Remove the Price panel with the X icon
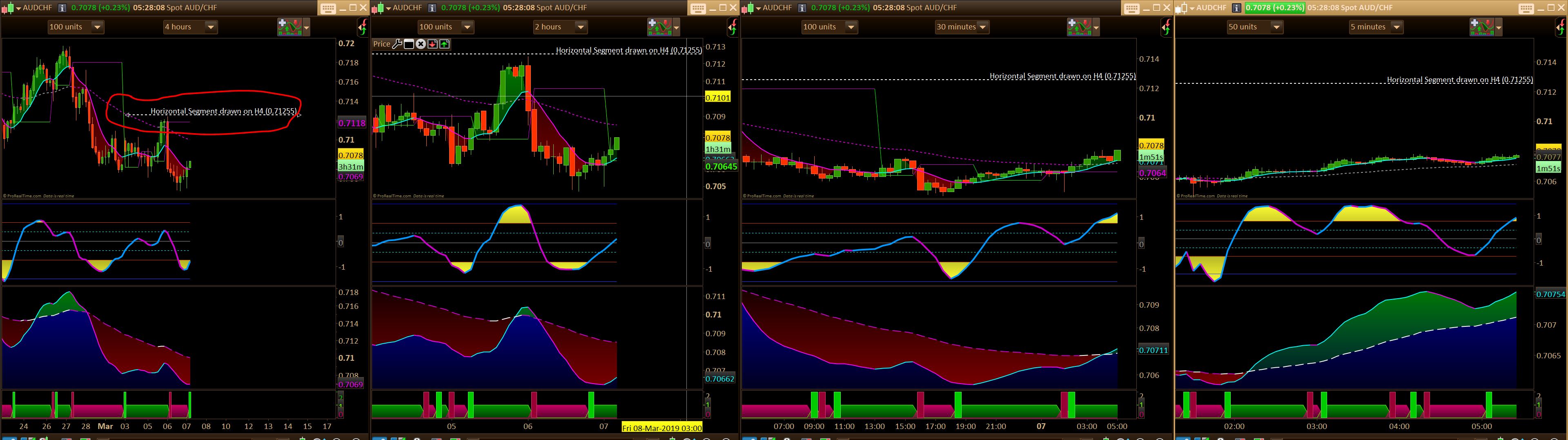The height and width of the screenshot is (440, 1568). point(421,44)
